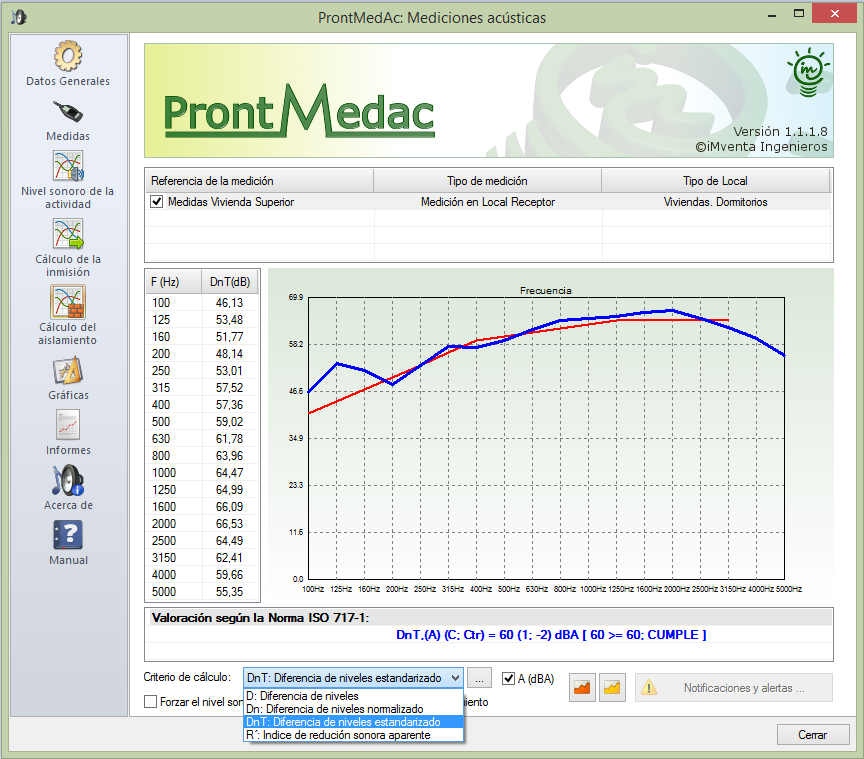The image size is (864, 759).
Task: Click the DnT,(A) result line text
Action: coord(551,635)
